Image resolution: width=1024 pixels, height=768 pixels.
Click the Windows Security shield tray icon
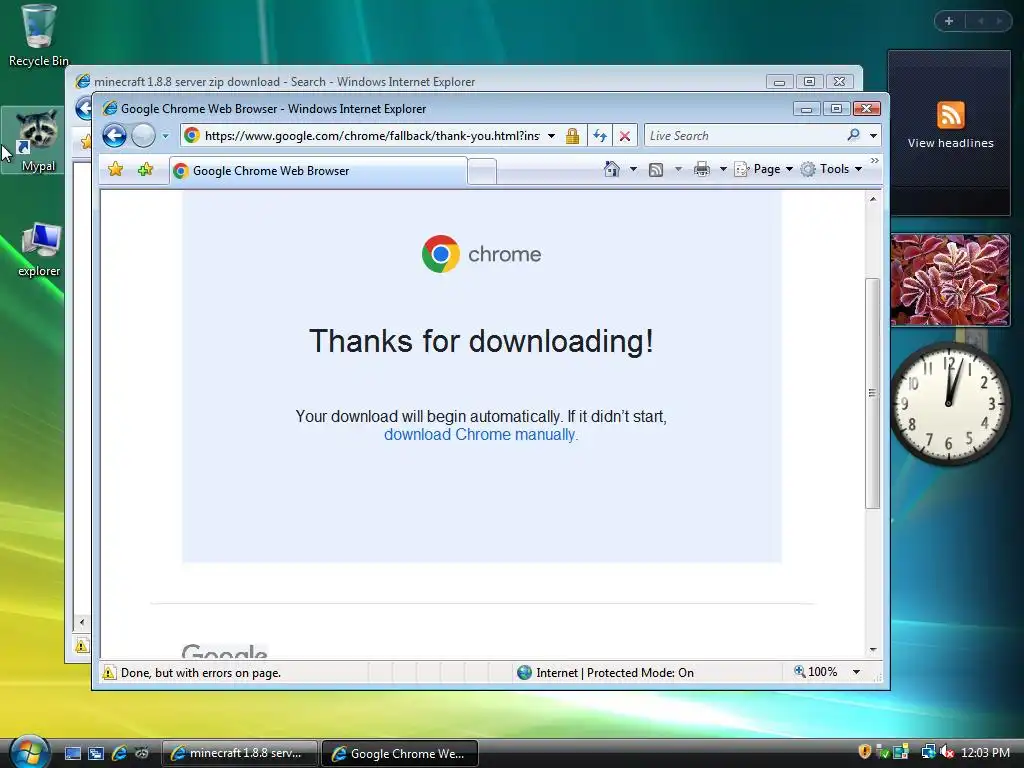click(865, 752)
